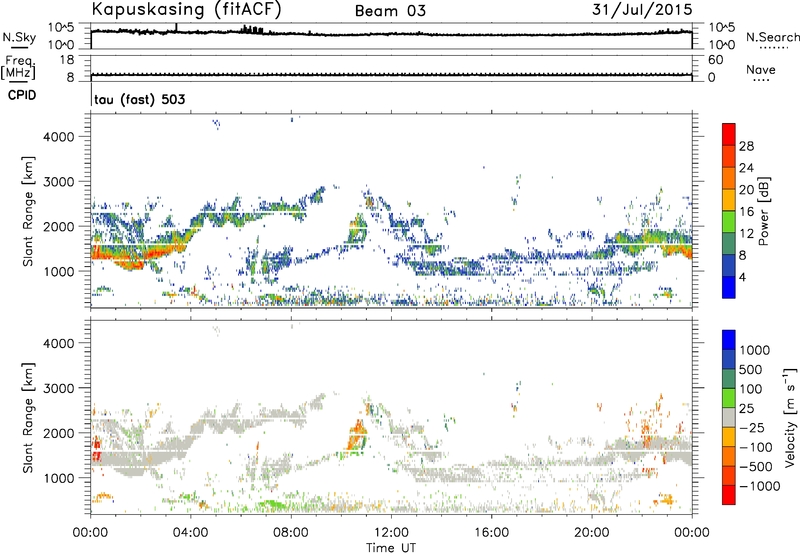
Task: Click the Beam 03 label
Action: 390,11
